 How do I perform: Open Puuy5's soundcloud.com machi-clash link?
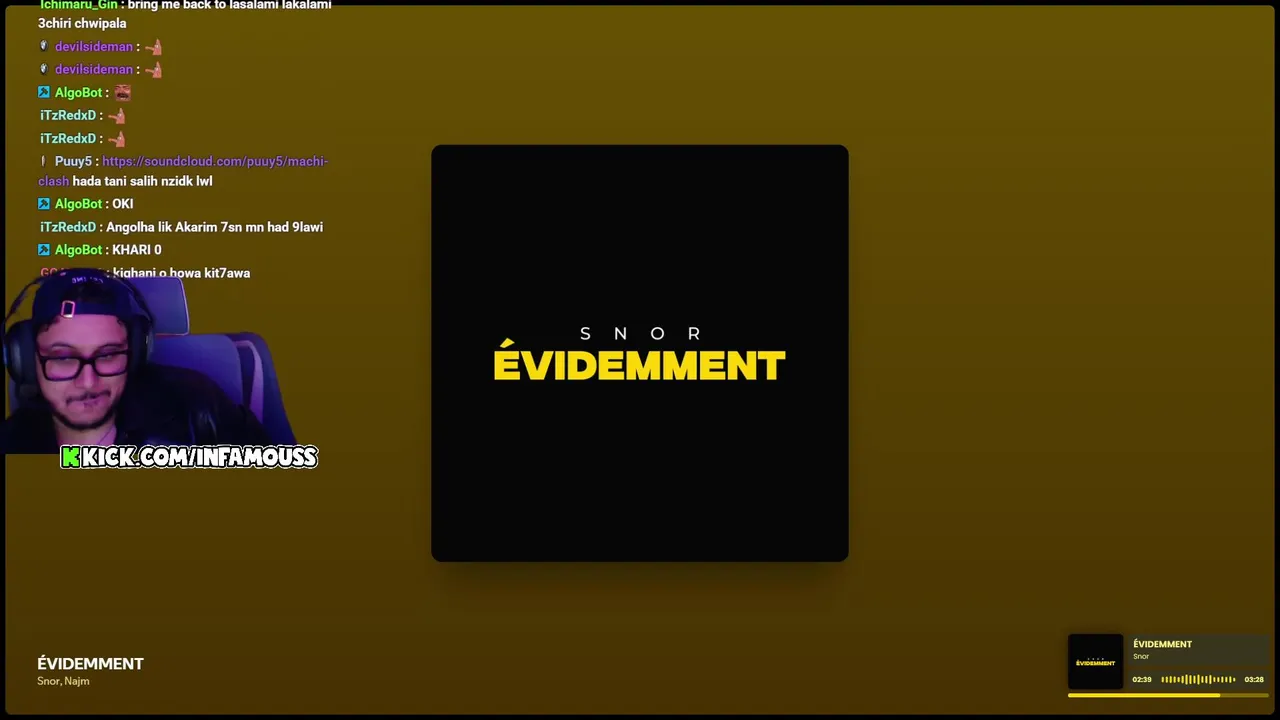tap(183, 171)
